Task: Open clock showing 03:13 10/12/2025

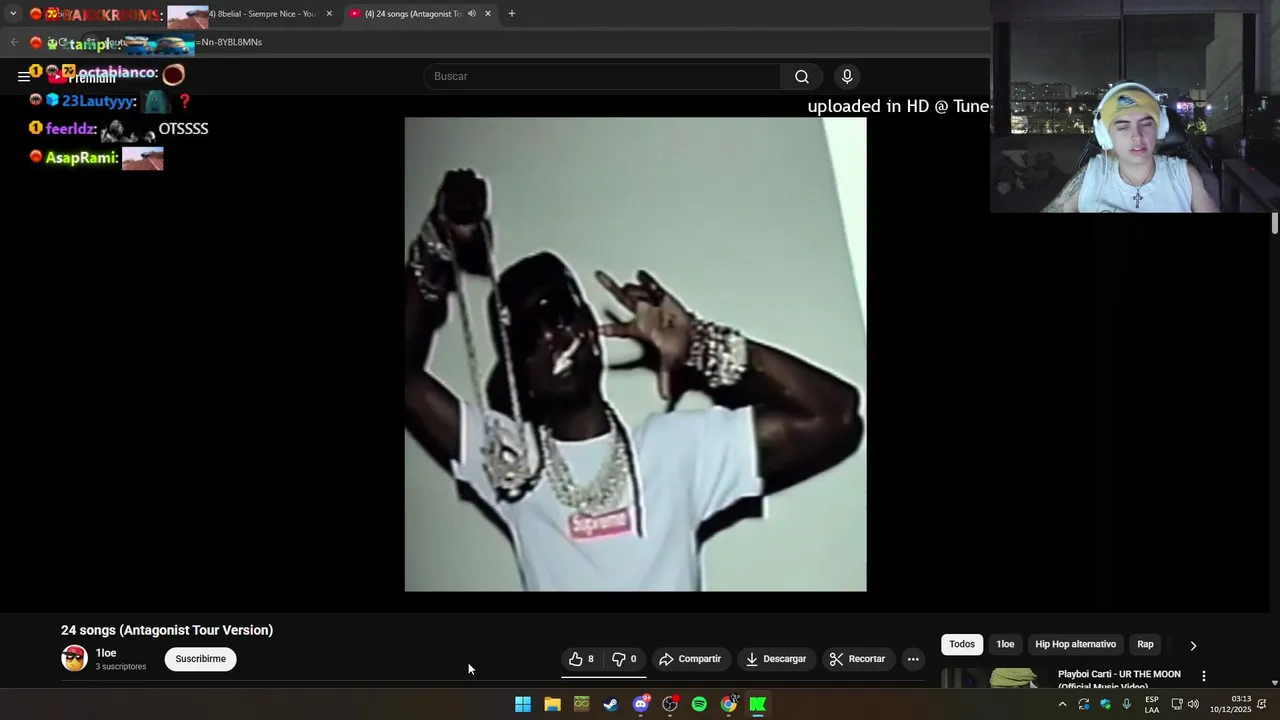Action: click(x=1230, y=704)
